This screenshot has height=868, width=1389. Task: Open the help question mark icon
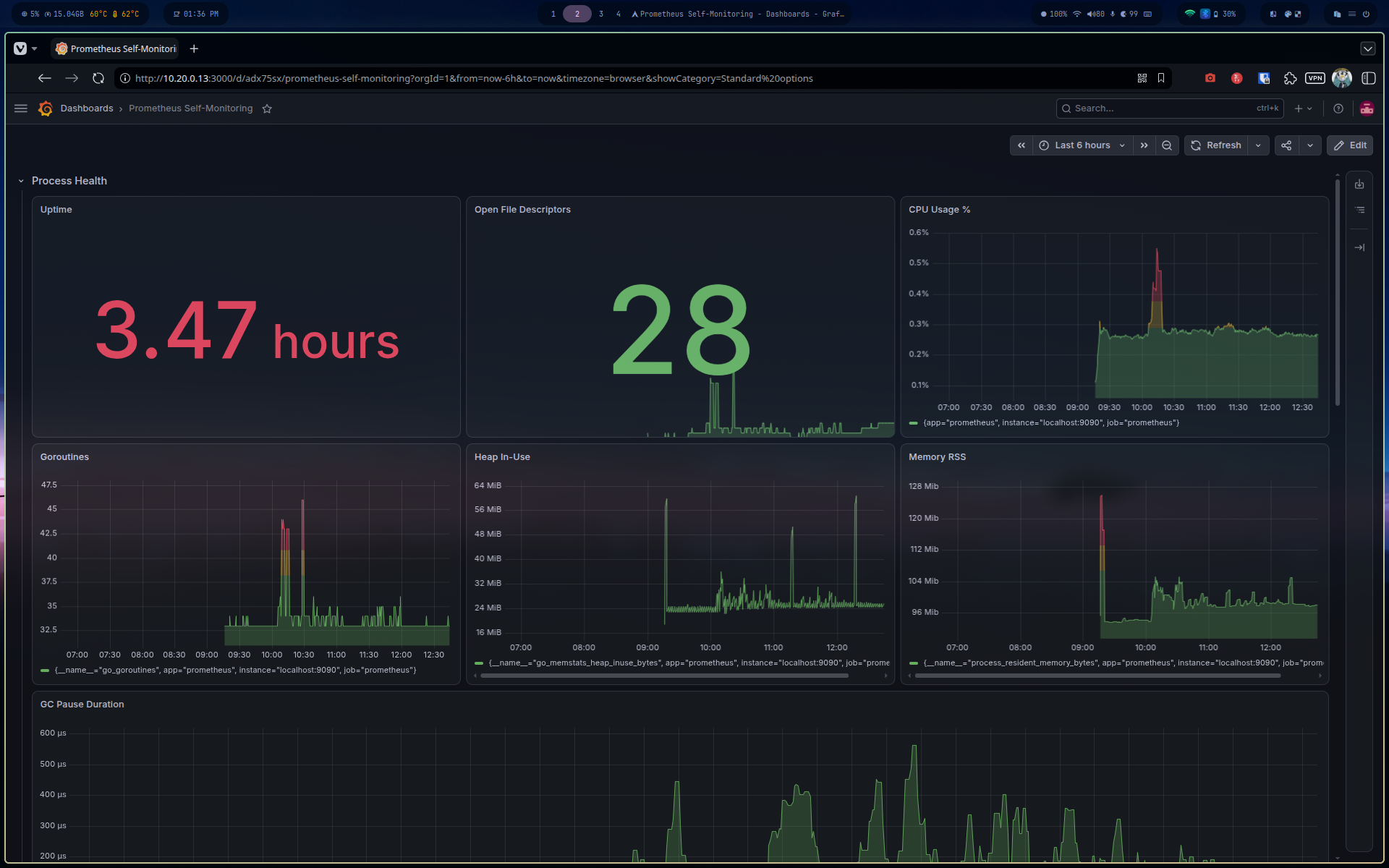coord(1338,109)
